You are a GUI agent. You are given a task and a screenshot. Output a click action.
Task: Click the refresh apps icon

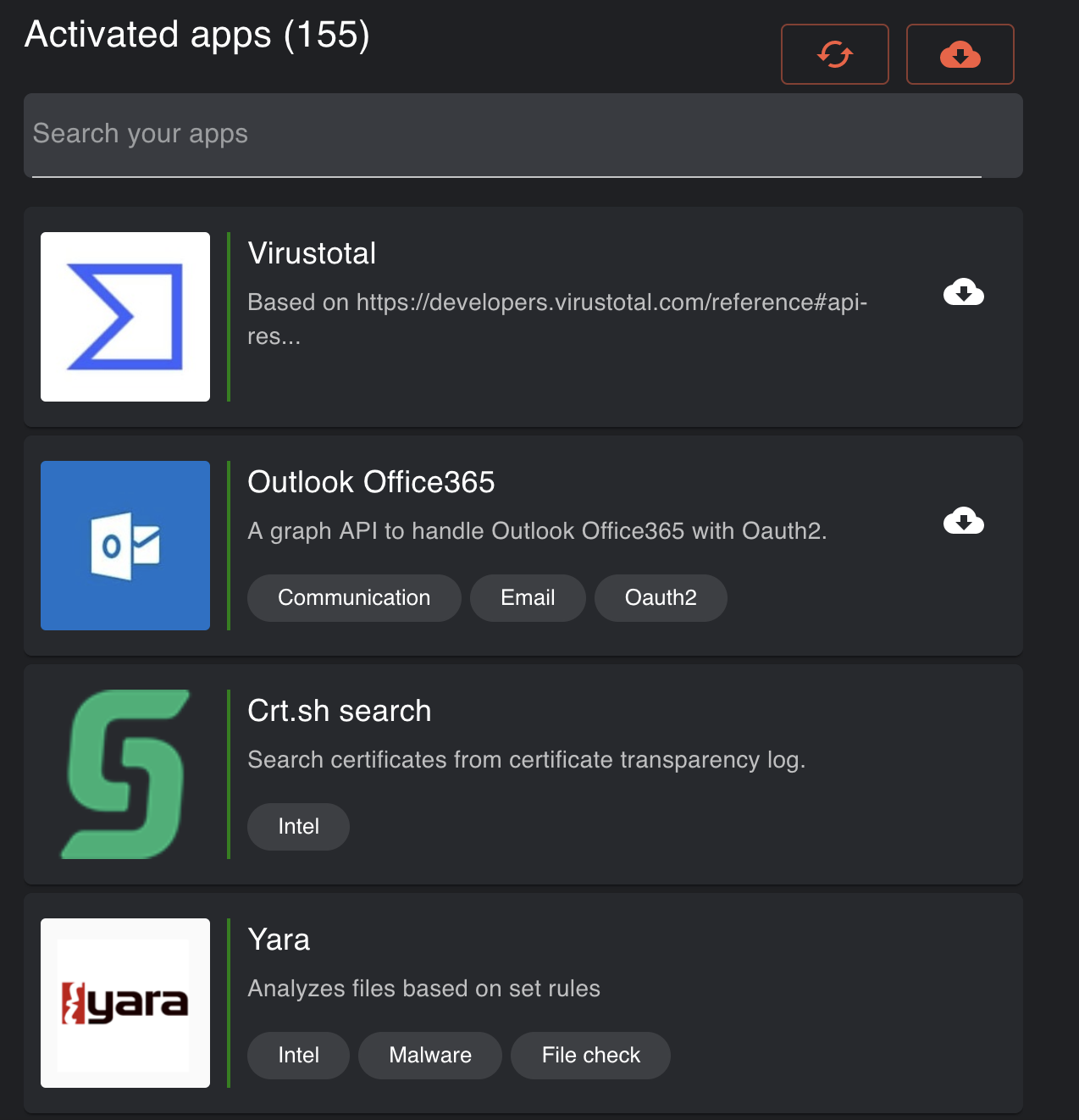[834, 53]
